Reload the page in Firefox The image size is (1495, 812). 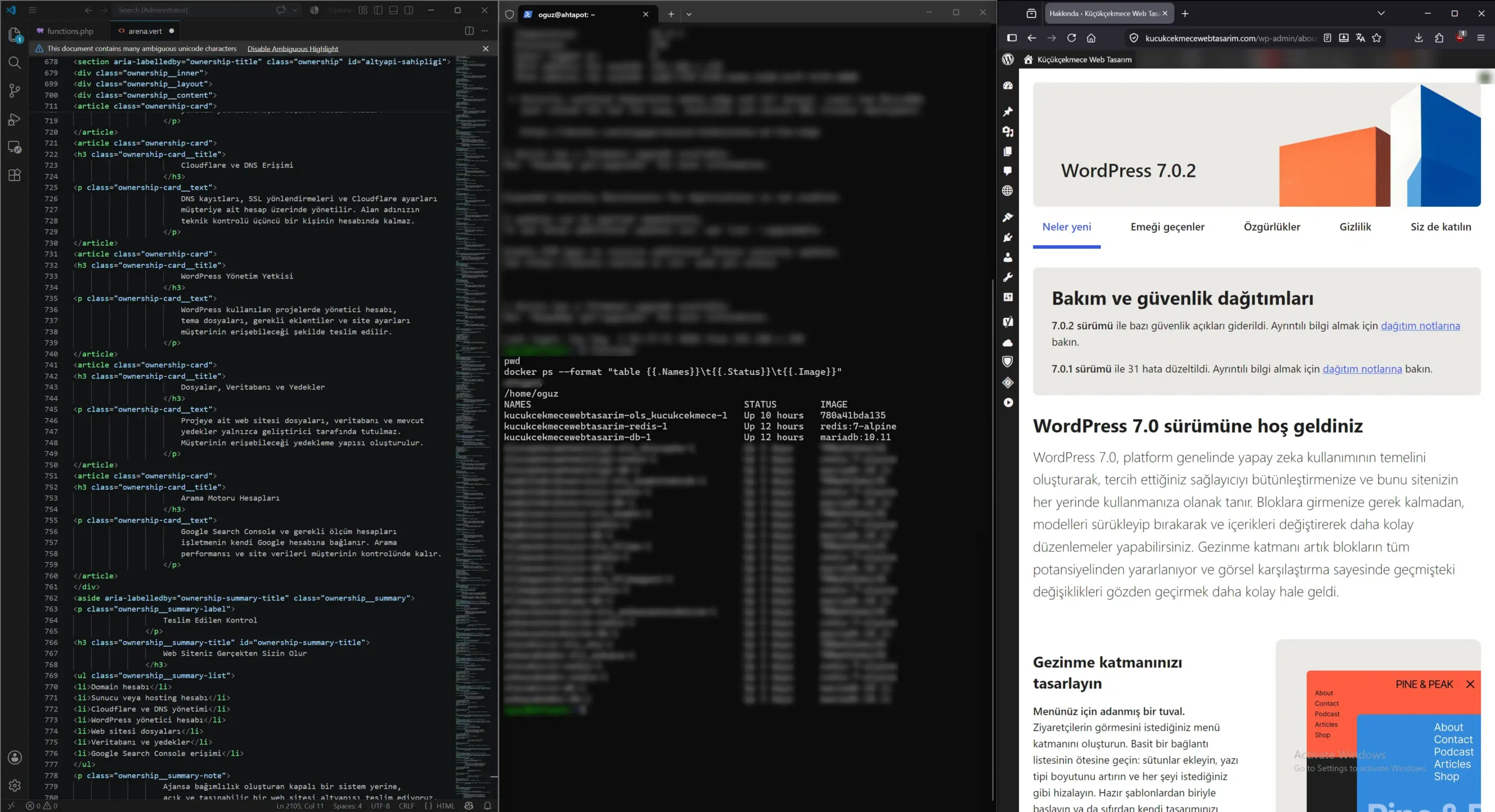click(1072, 38)
